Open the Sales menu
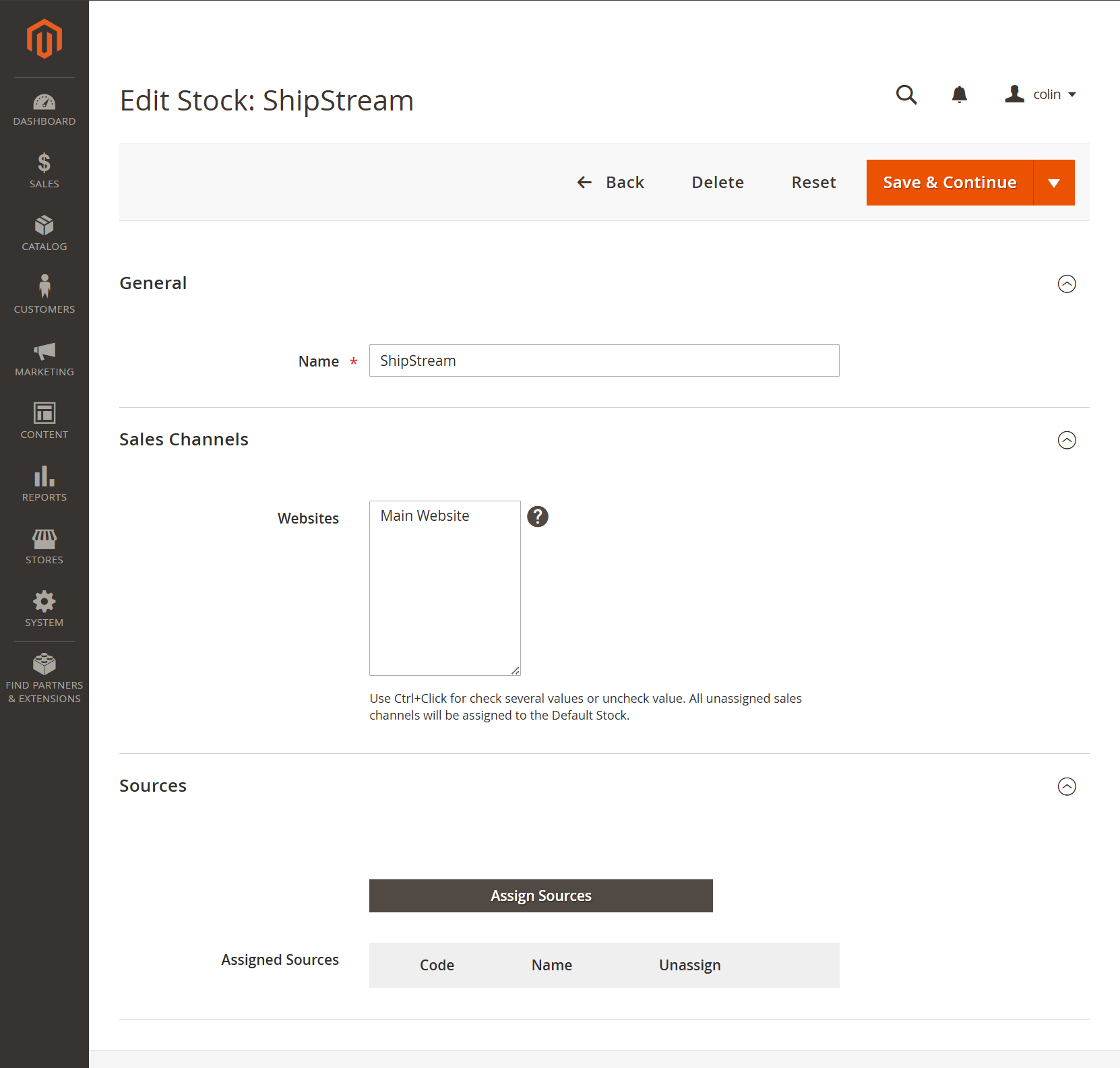This screenshot has height=1068, width=1120. point(44,170)
